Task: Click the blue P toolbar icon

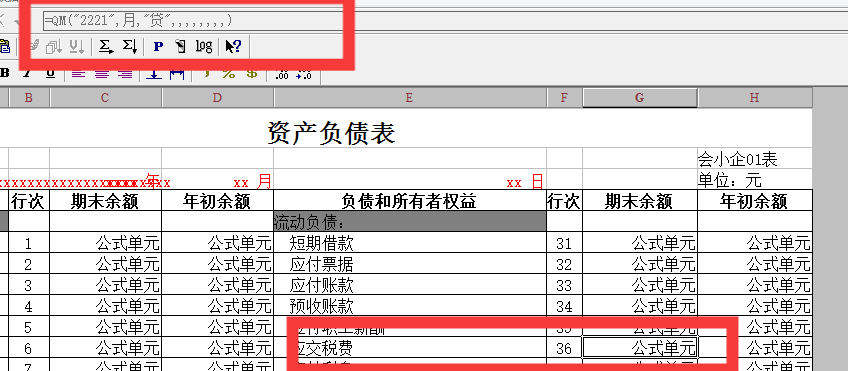Action: point(158,47)
